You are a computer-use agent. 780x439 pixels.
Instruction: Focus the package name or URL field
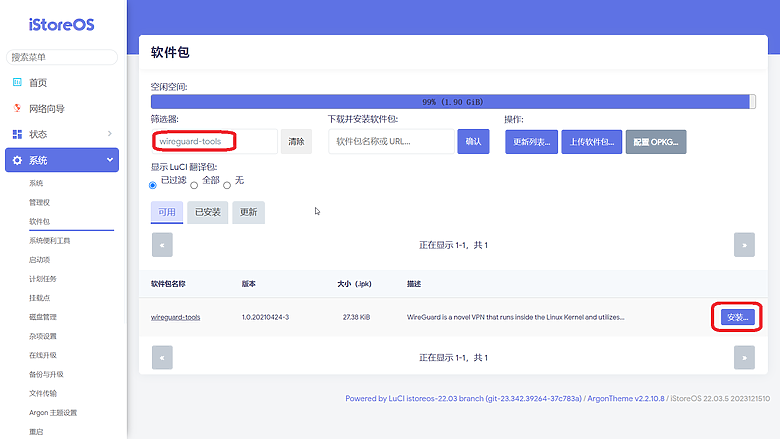click(x=391, y=141)
